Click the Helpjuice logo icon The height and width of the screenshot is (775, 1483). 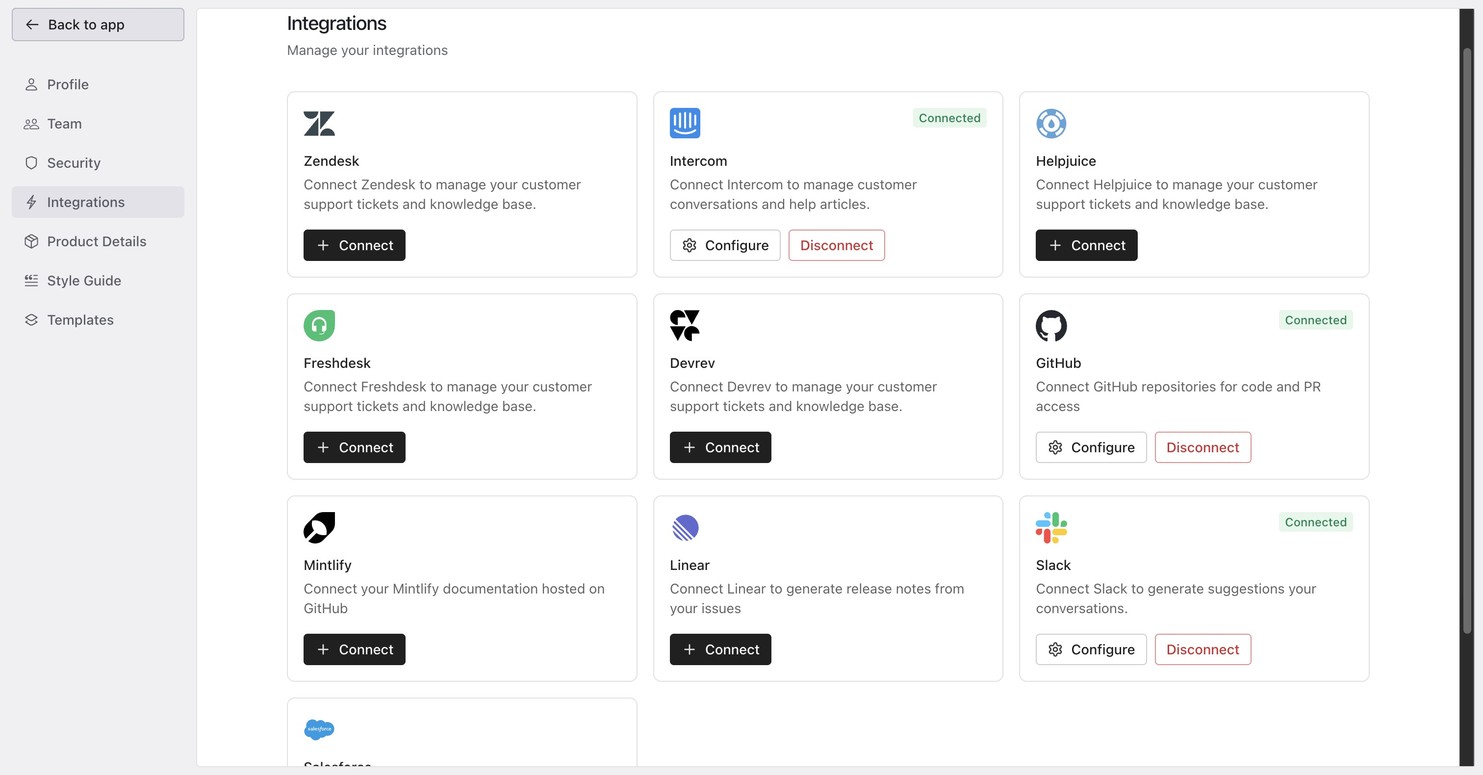pos(1051,123)
